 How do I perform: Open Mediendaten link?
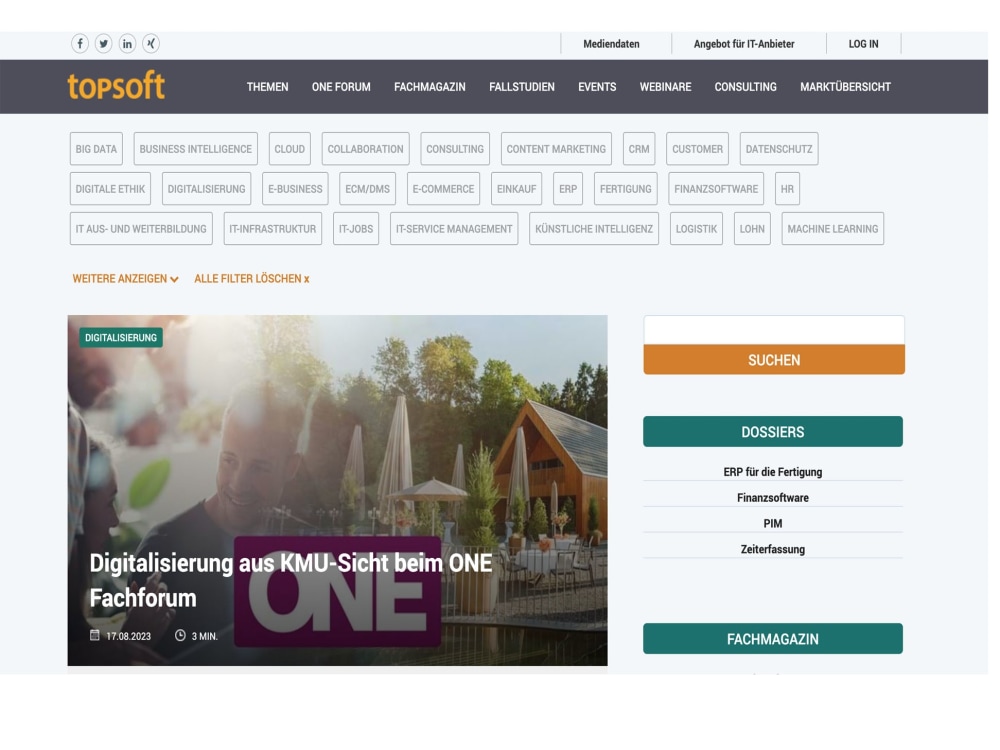point(611,44)
